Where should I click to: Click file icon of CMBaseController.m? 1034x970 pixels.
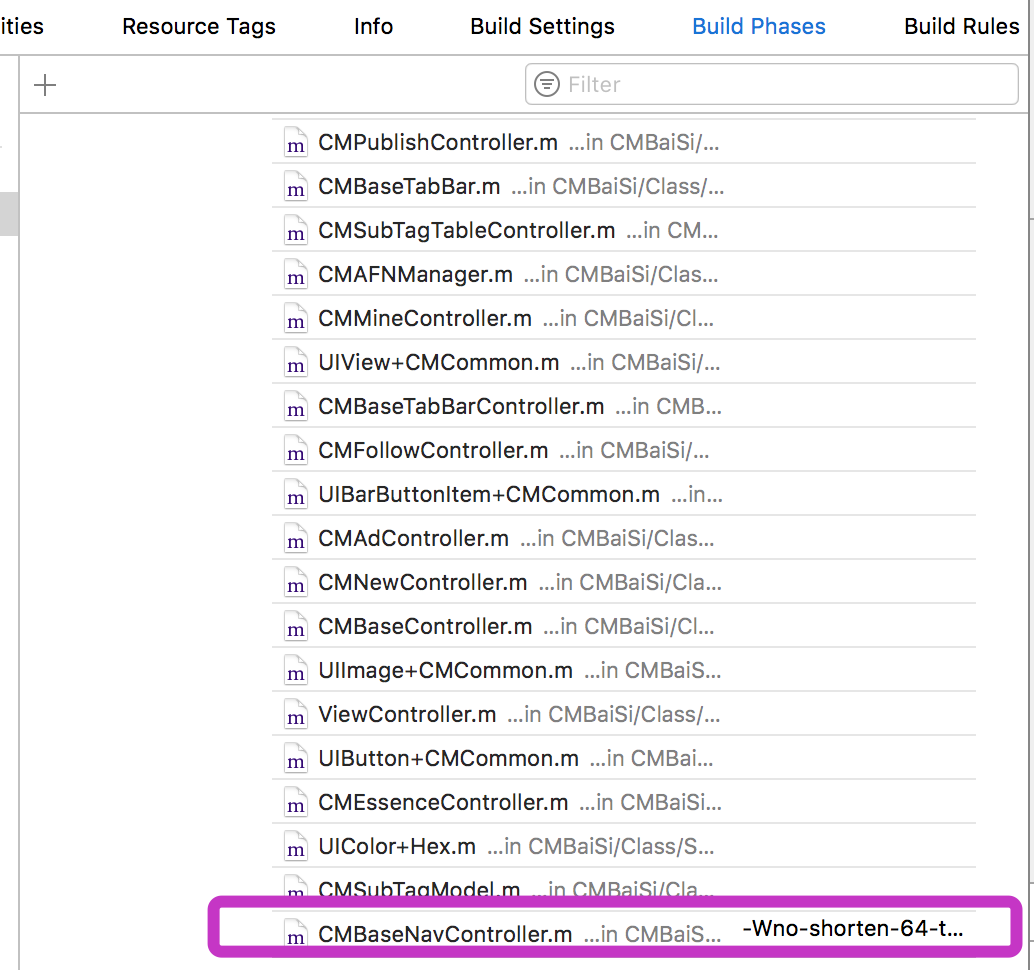(x=295, y=626)
